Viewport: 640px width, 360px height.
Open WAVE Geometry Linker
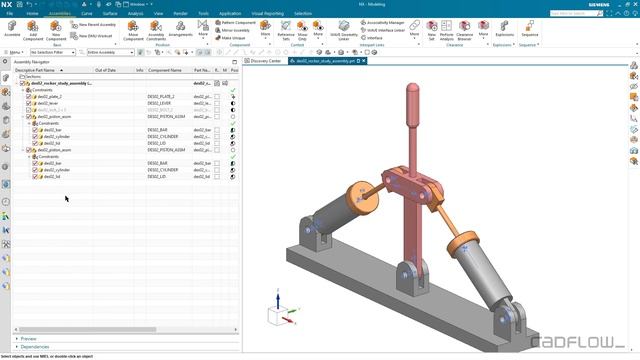point(344,30)
